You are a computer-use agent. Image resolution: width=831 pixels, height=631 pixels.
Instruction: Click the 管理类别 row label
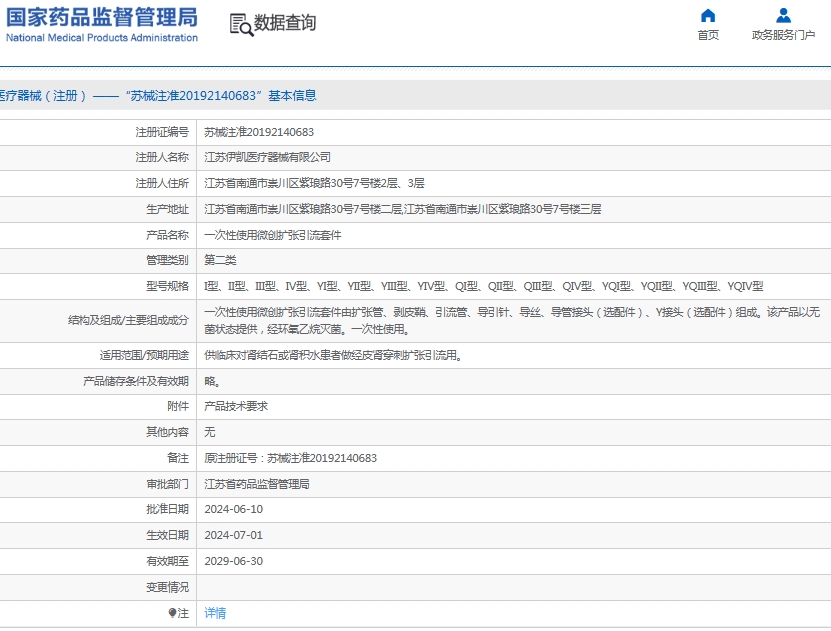(x=167, y=260)
